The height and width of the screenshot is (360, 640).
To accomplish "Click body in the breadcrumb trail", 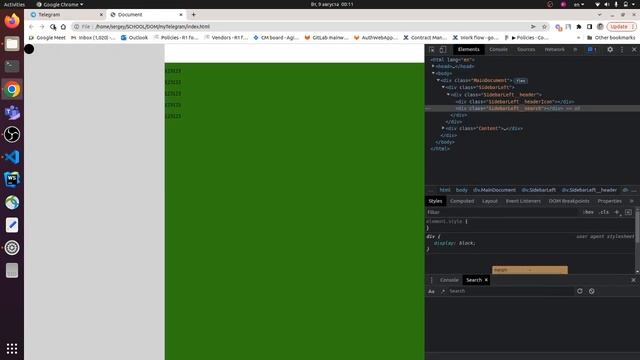I will tap(462, 190).
